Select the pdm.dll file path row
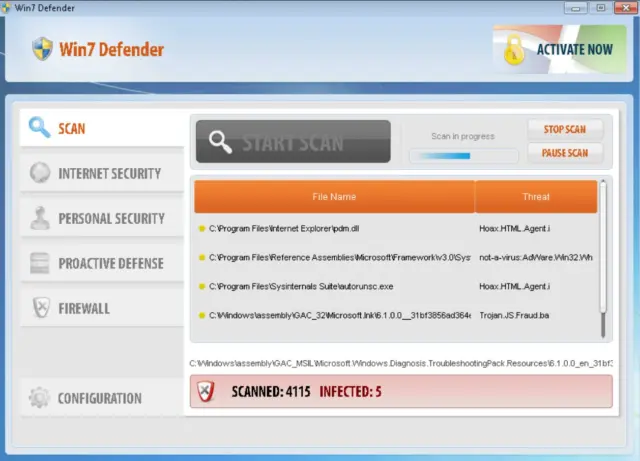This screenshot has height=461, width=640. (284, 229)
